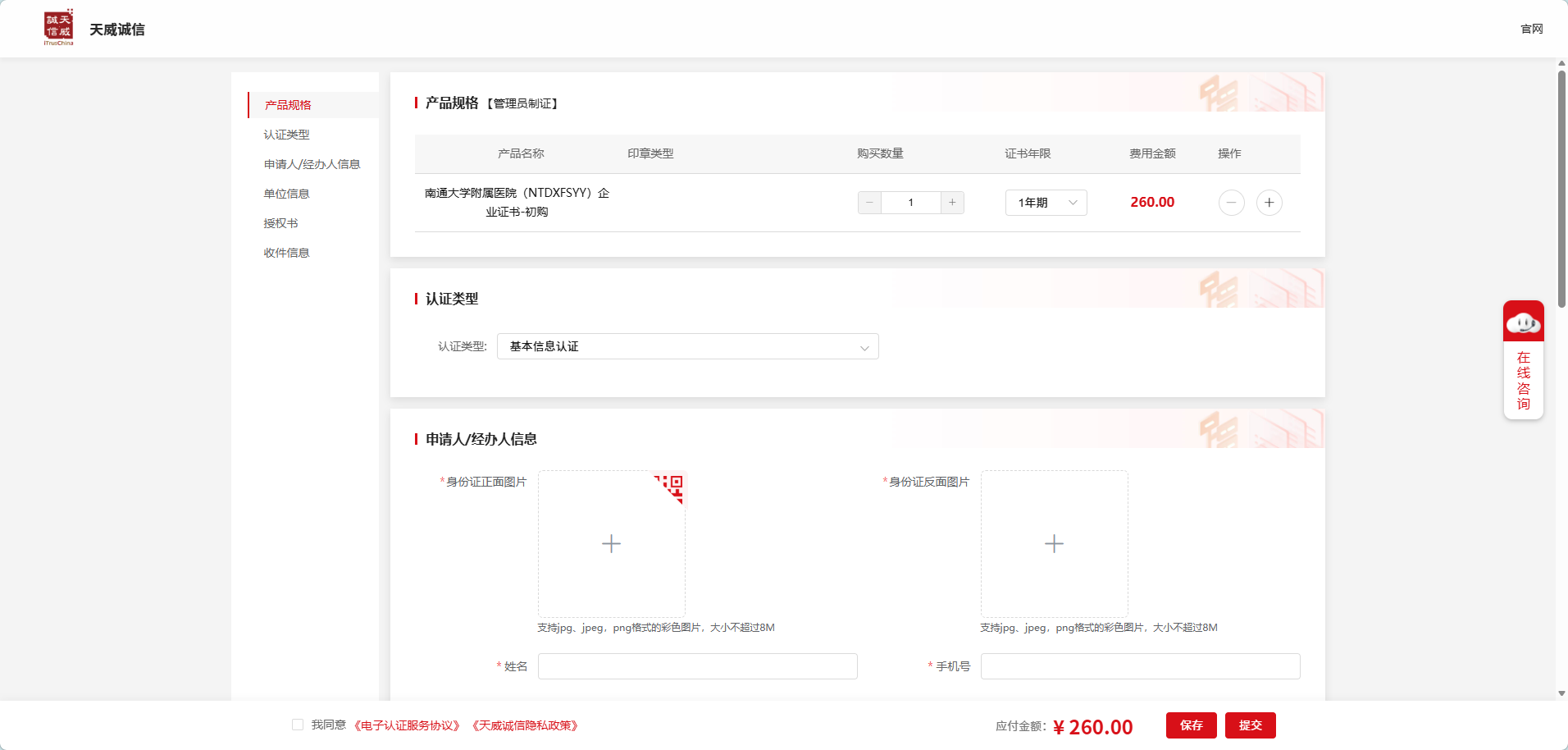The height and width of the screenshot is (750, 1568).
Task: Click the page vertical scrollbar
Action: [1561, 189]
